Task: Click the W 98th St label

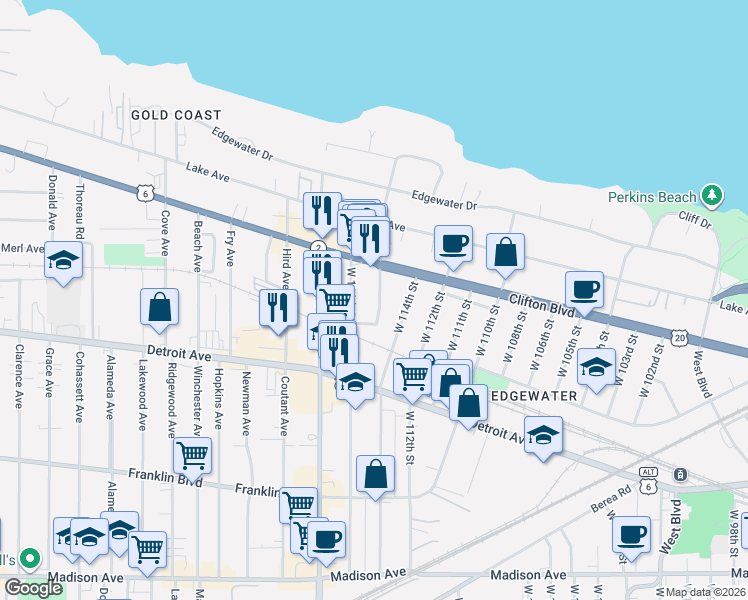Action: coord(734,533)
